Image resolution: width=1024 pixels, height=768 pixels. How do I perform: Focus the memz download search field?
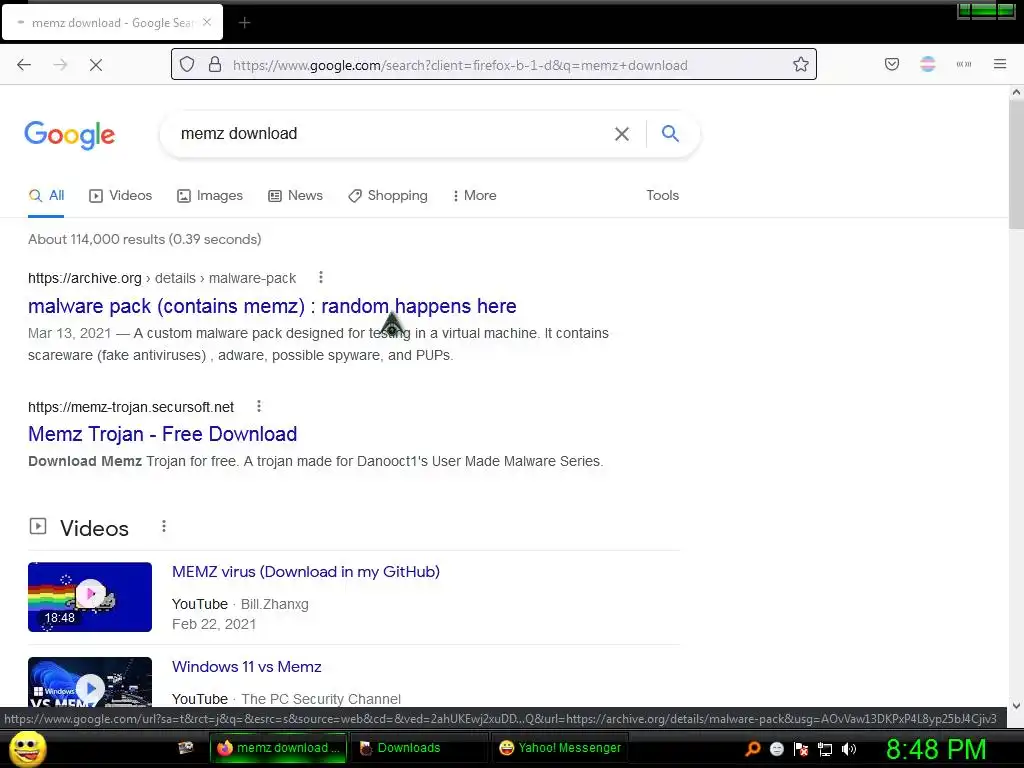tap(392, 134)
